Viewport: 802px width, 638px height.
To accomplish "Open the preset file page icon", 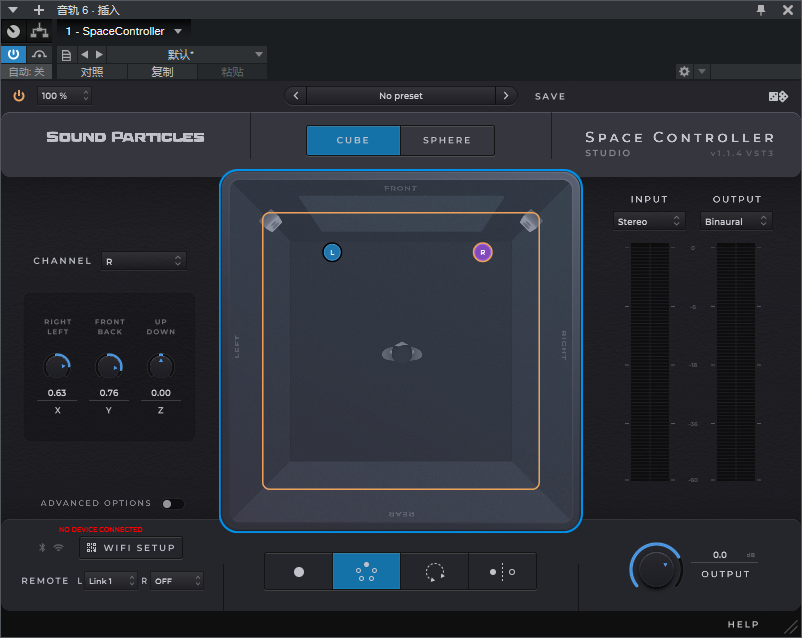I will click(x=66, y=55).
